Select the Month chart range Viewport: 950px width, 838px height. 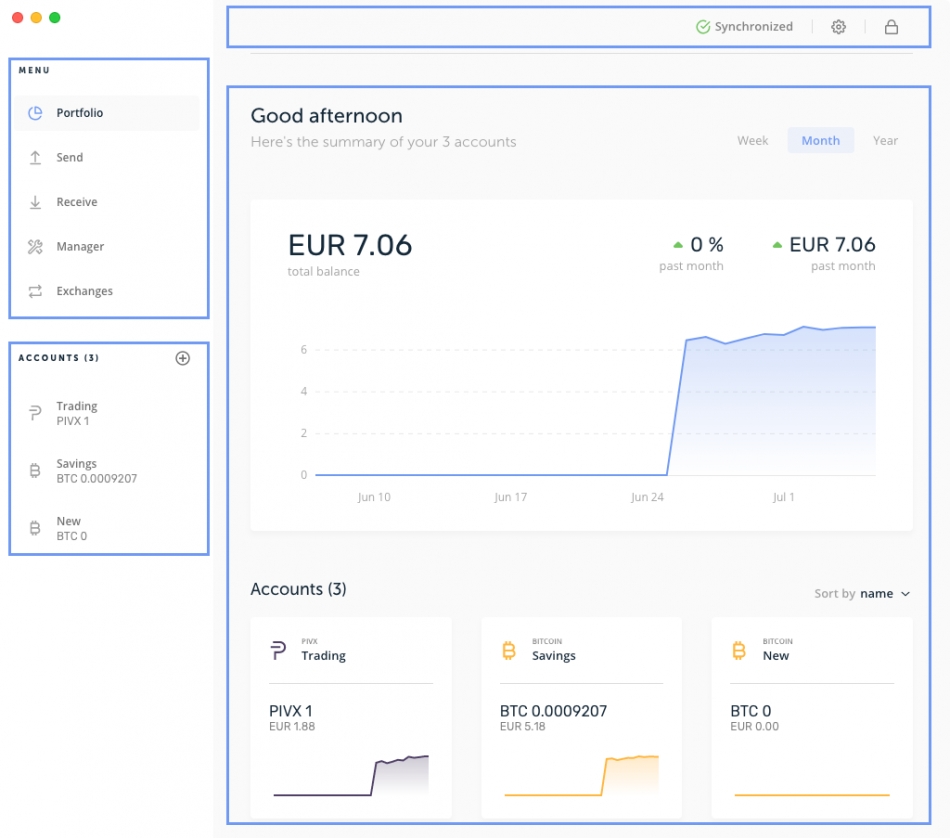[x=820, y=141]
